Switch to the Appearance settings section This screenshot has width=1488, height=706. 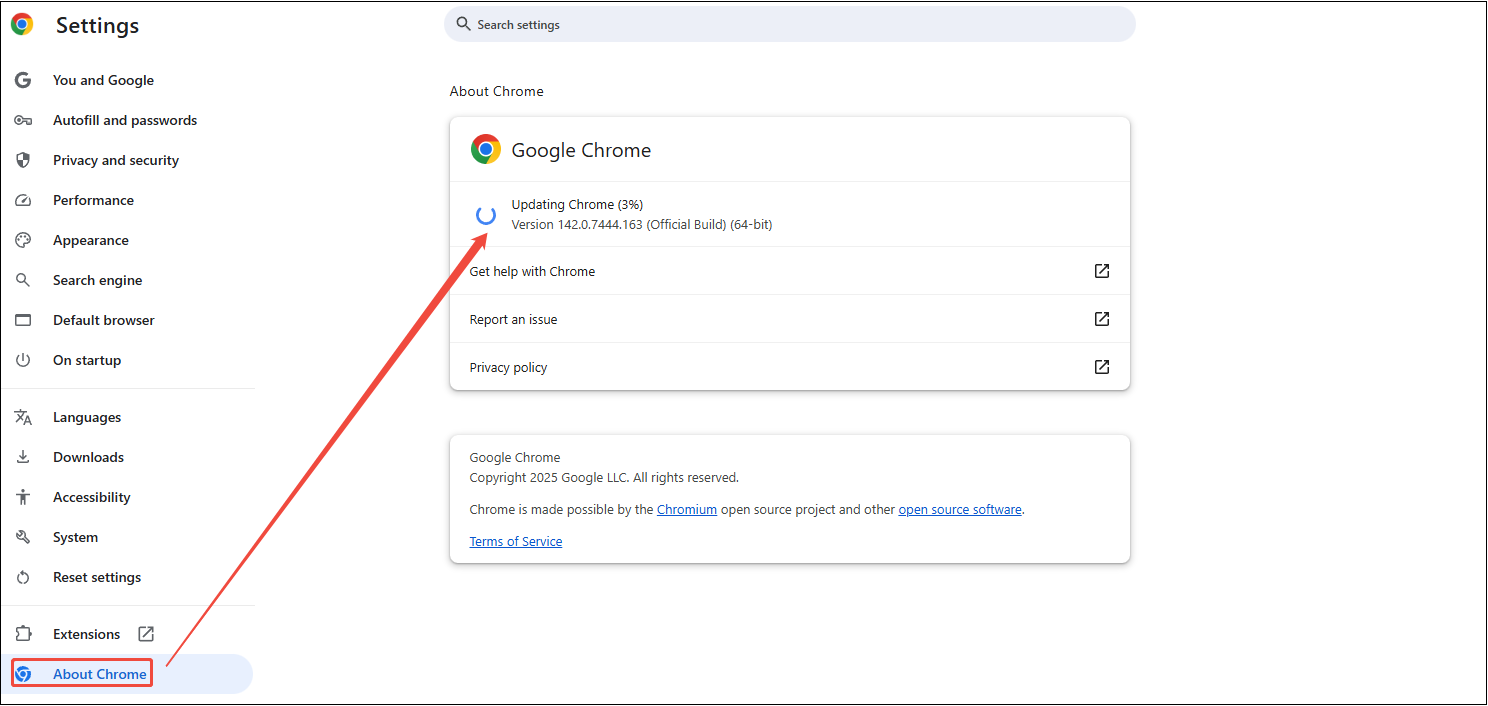pyautogui.click(x=91, y=240)
